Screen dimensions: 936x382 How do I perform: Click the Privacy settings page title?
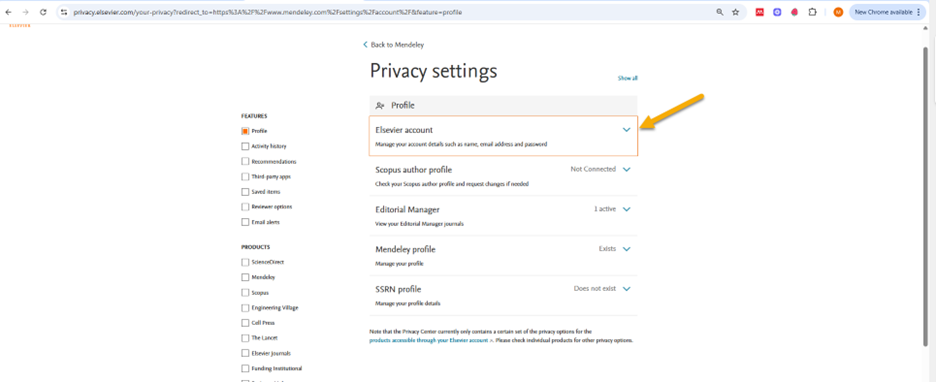433,71
